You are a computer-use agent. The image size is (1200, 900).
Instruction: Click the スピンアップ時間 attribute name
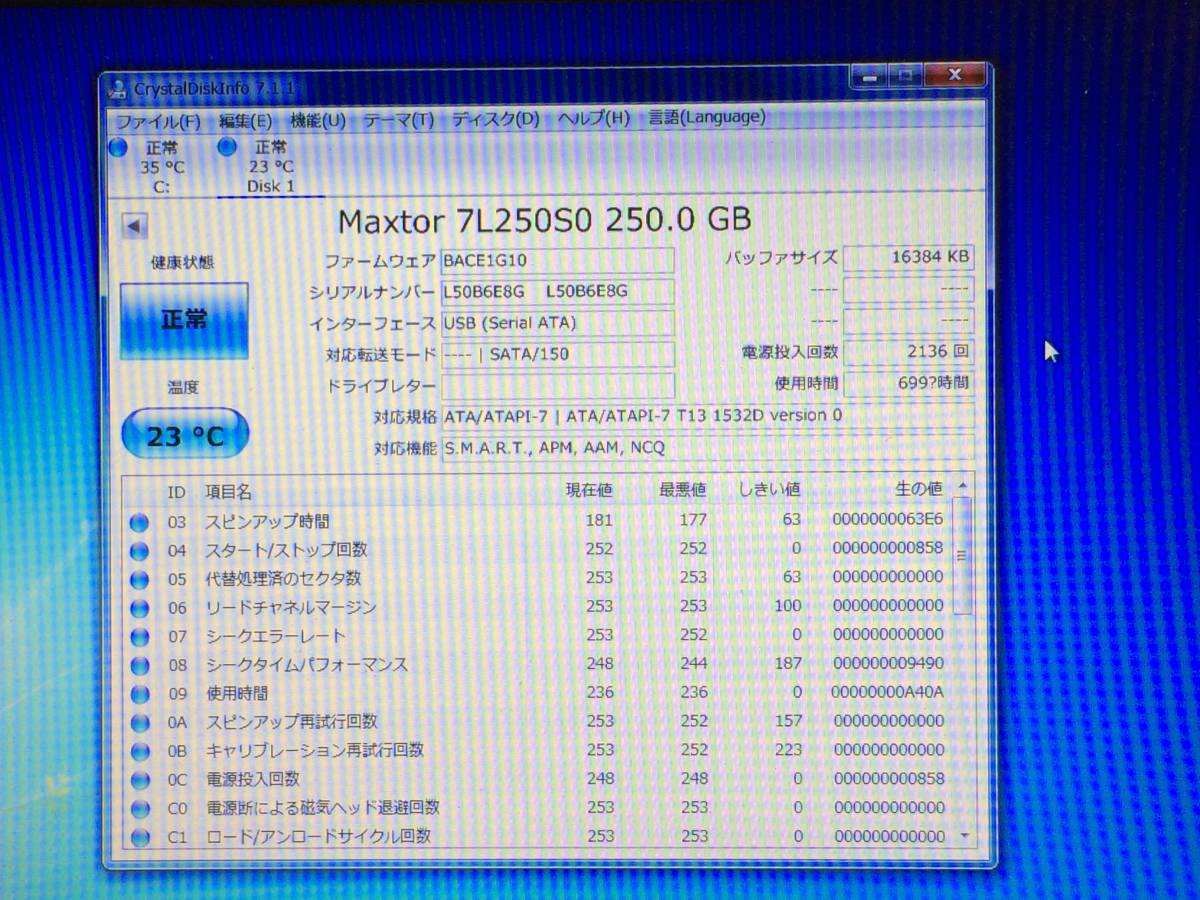click(267, 521)
